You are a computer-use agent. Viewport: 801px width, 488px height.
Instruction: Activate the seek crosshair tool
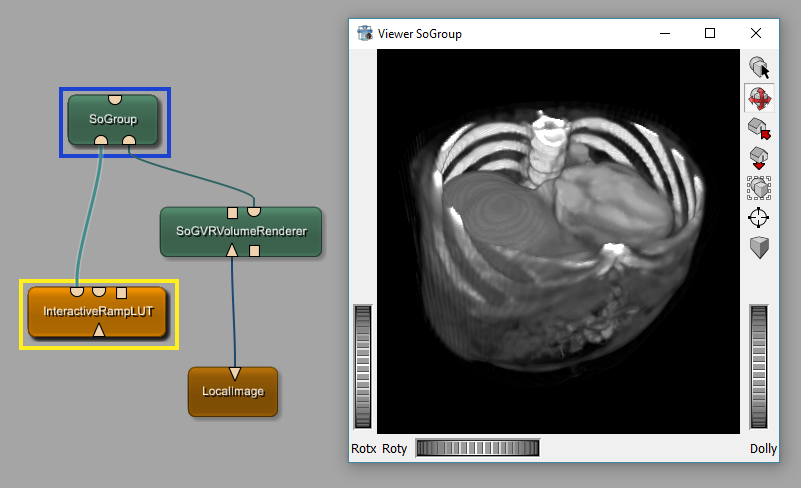759,217
